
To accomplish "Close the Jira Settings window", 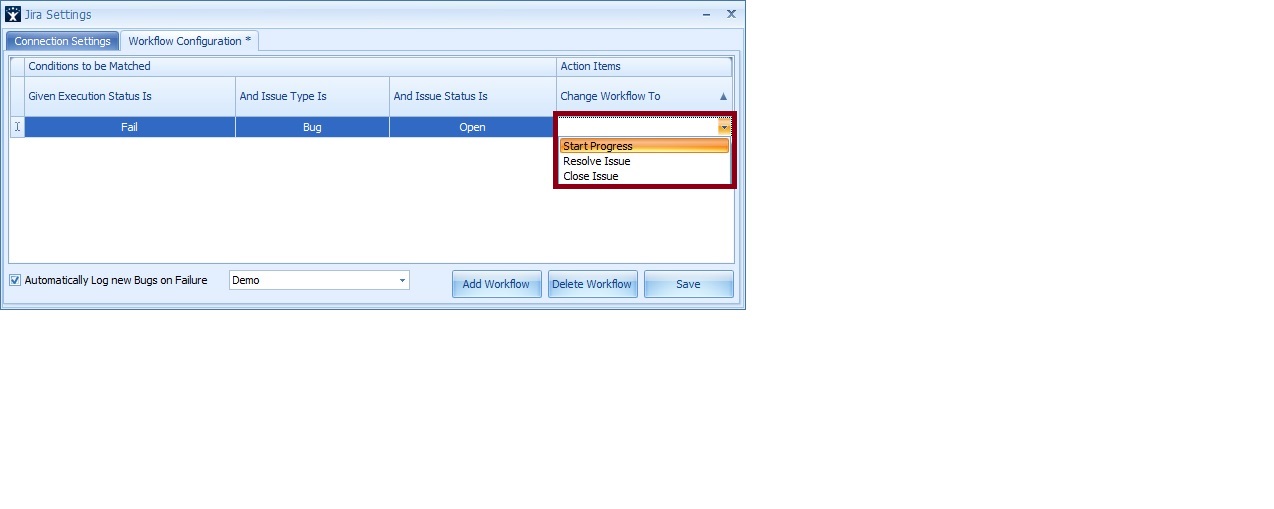I will tap(731, 14).
